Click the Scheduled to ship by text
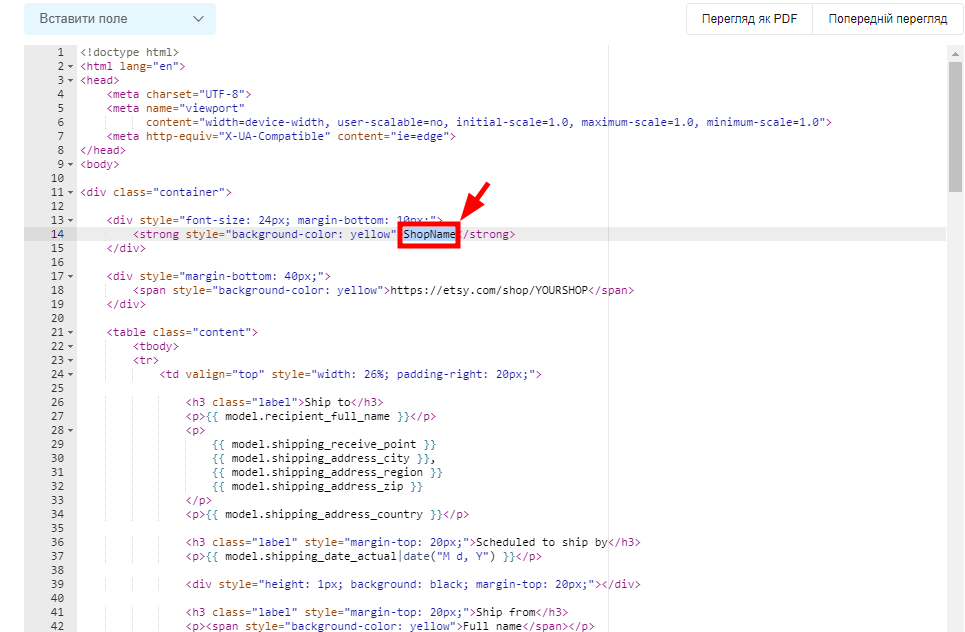This screenshot has height=632, width=965. click(x=542, y=542)
